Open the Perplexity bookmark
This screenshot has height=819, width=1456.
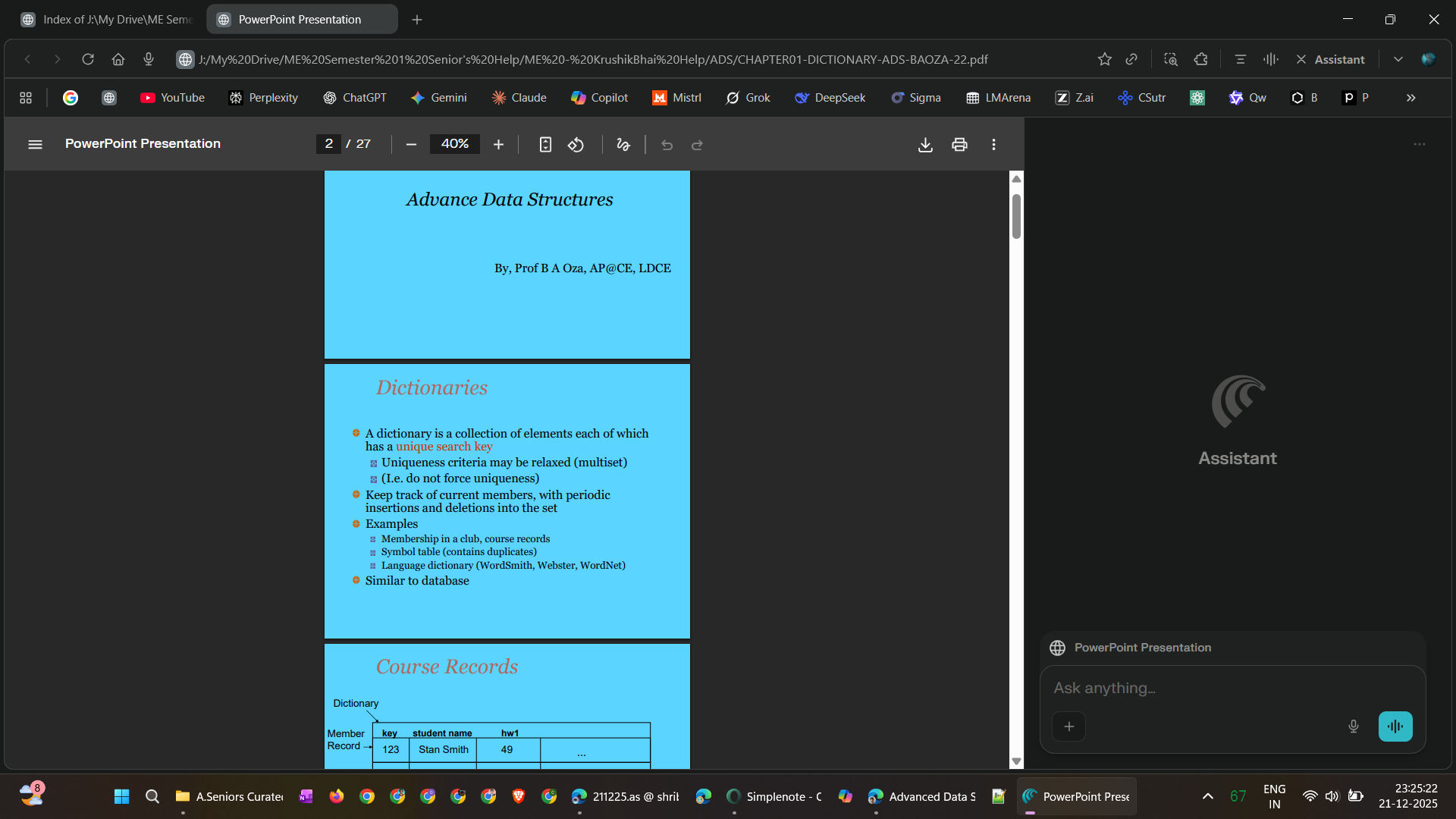(x=263, y=98)
